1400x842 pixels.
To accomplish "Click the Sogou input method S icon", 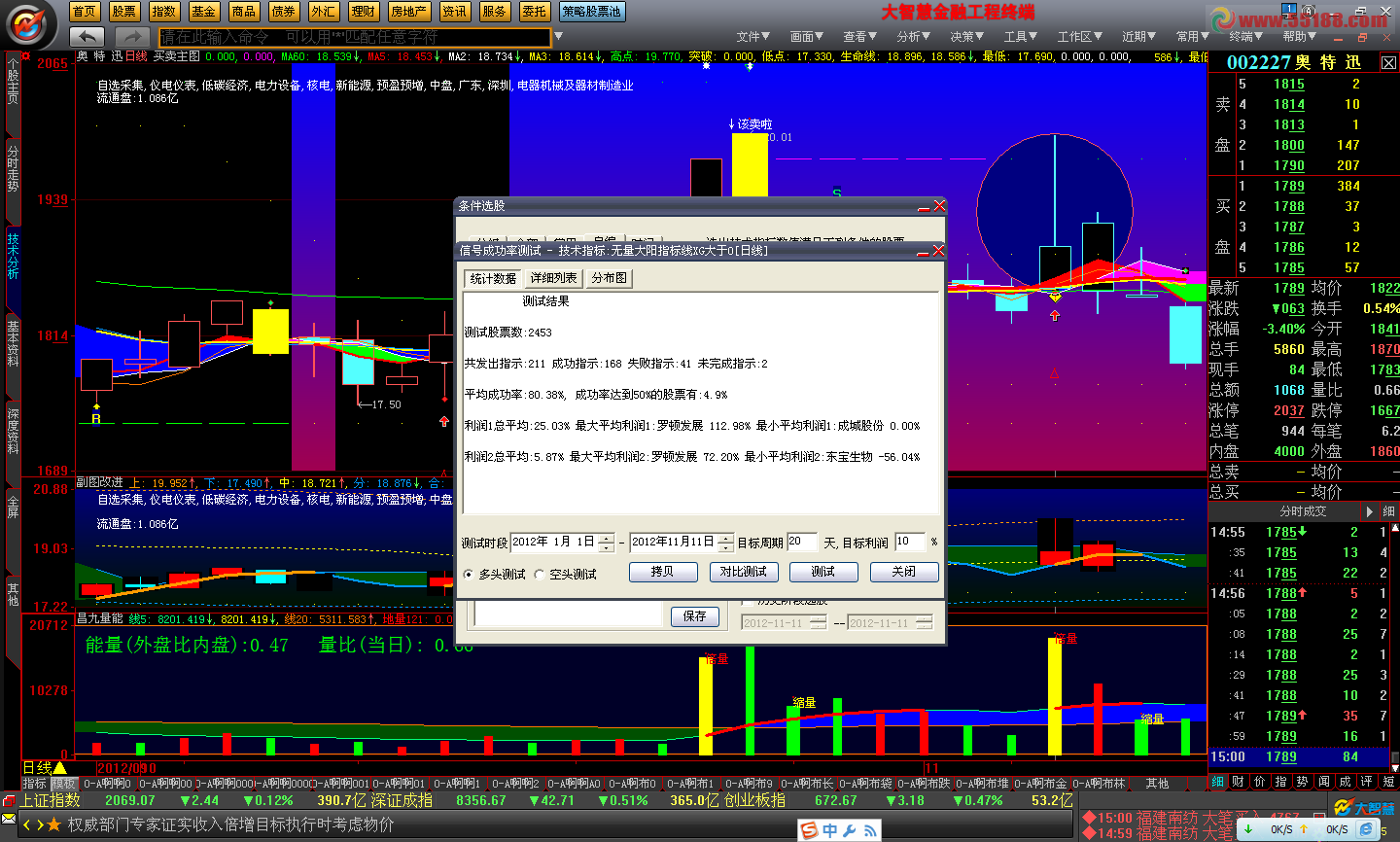I will click(809, 830).
